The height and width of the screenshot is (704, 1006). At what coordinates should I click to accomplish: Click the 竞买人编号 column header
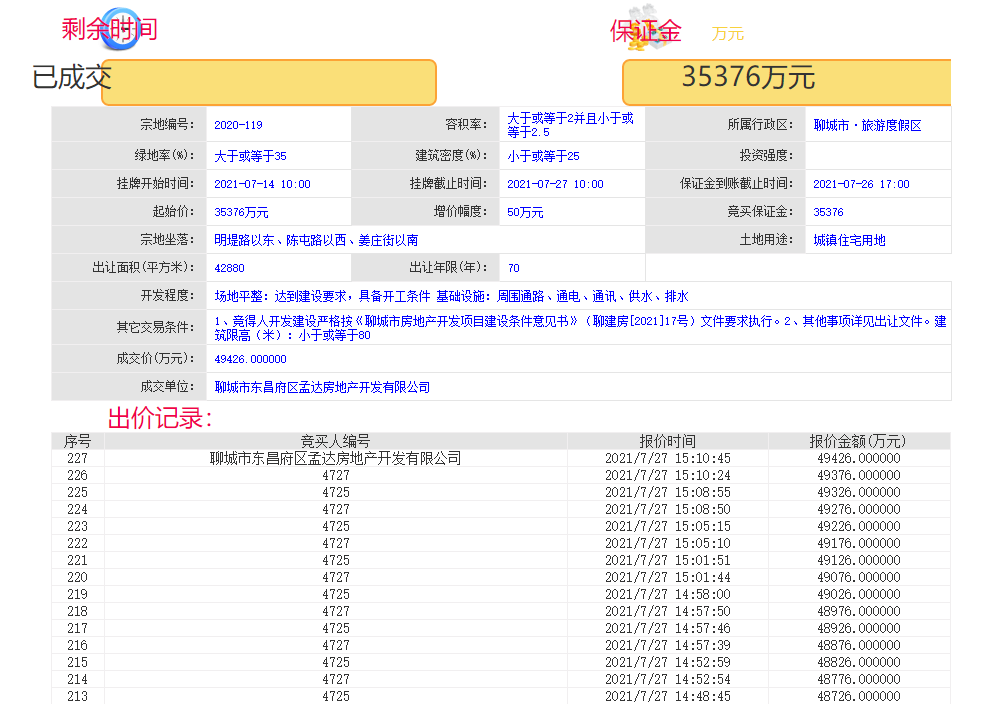tap(335, 441)
